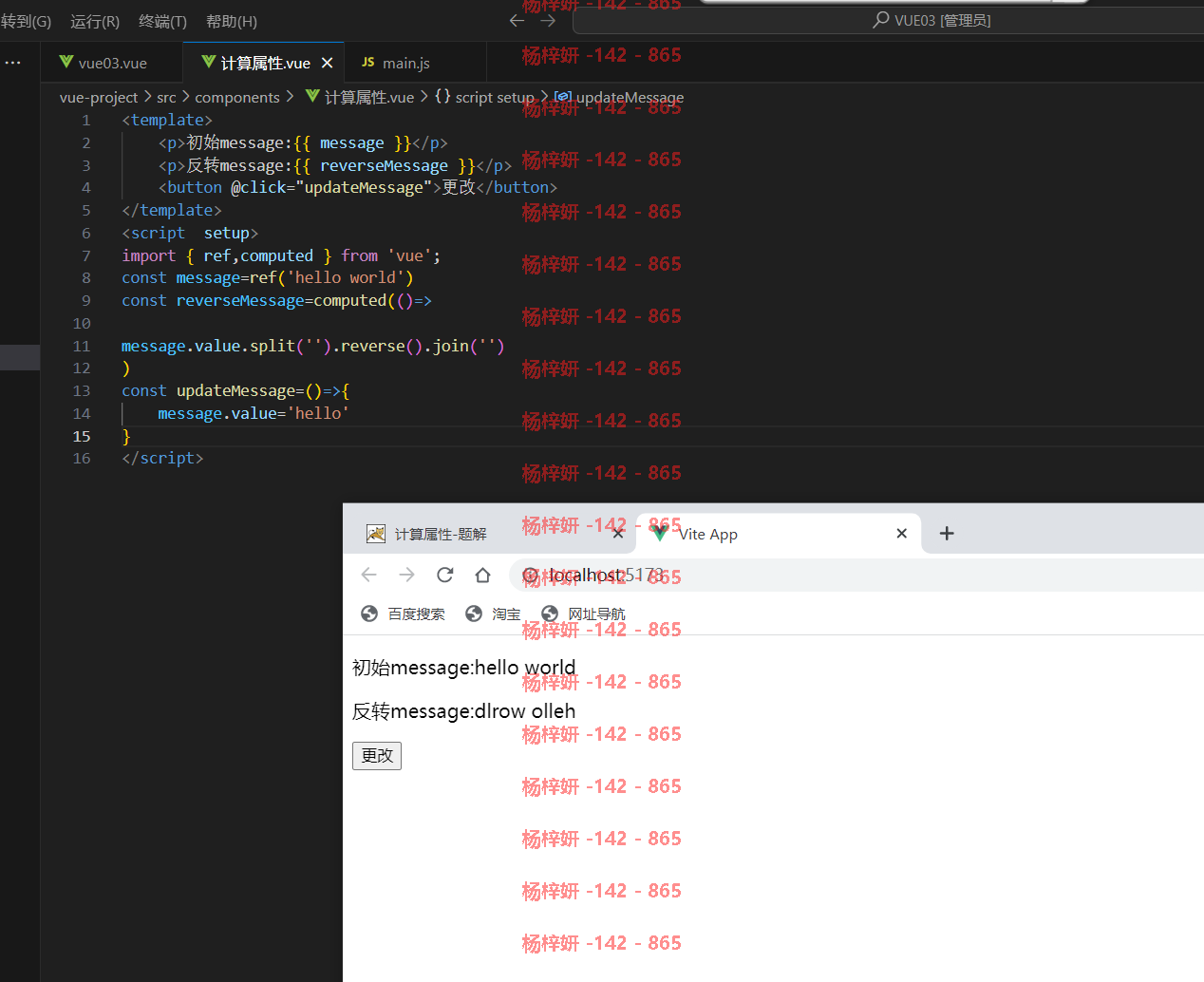Click the Vite App tab Vue favicon
This screenshot has height=982, width=1204.
point(660,534)
